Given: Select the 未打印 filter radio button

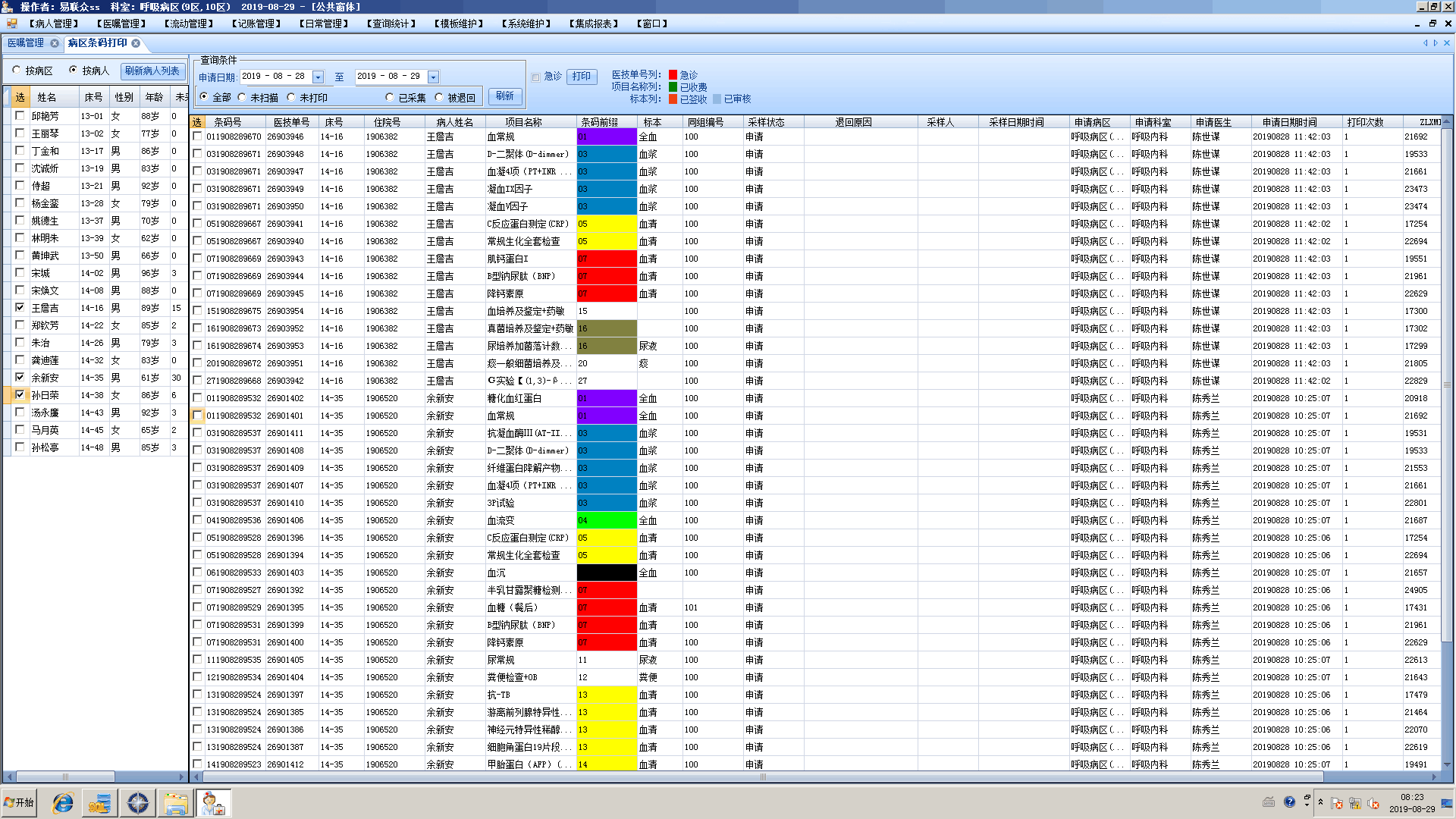Looking at the screenshot, I should [291, 97].
